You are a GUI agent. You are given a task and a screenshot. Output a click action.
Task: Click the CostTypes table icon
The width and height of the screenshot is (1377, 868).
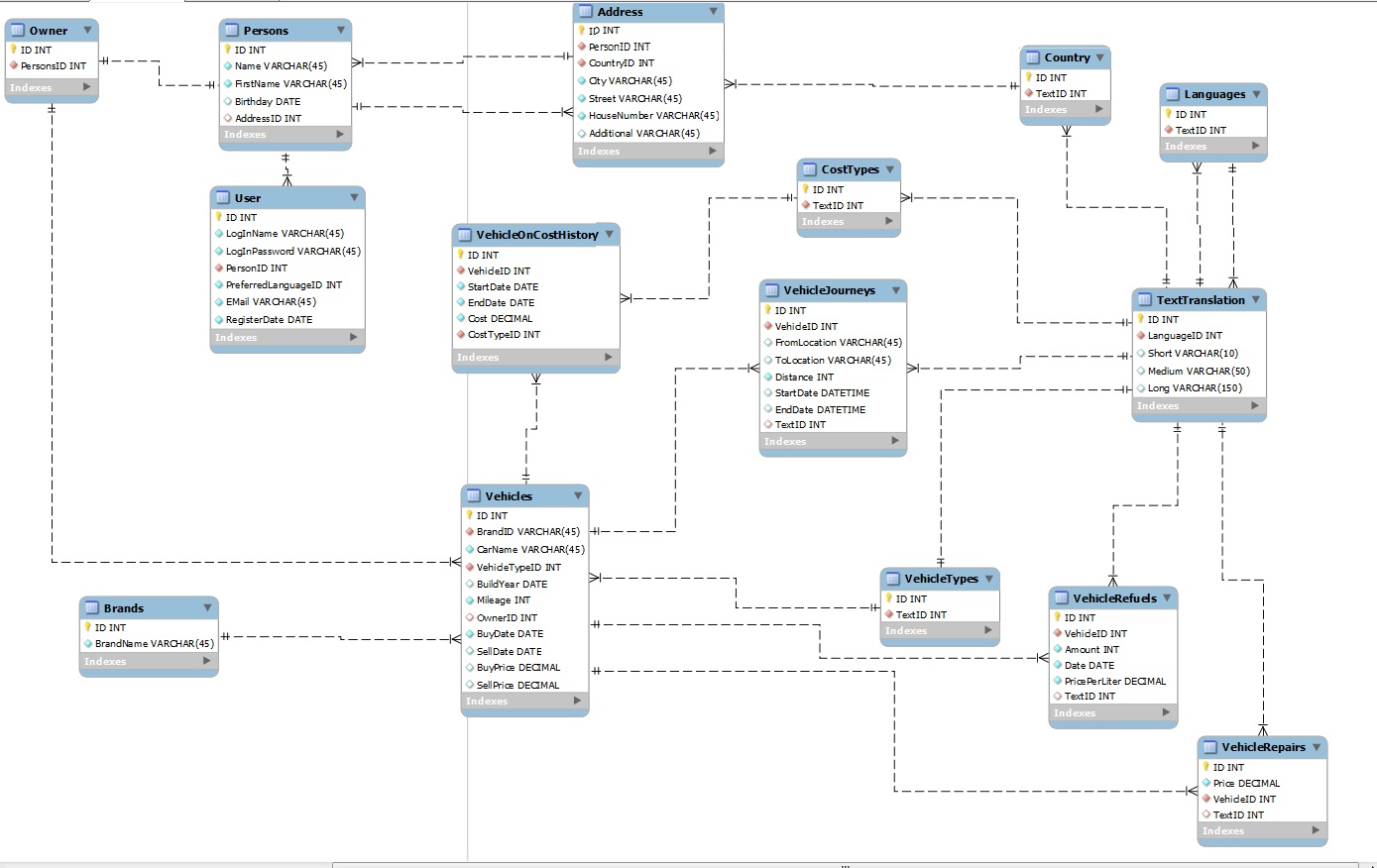point(810,169)
